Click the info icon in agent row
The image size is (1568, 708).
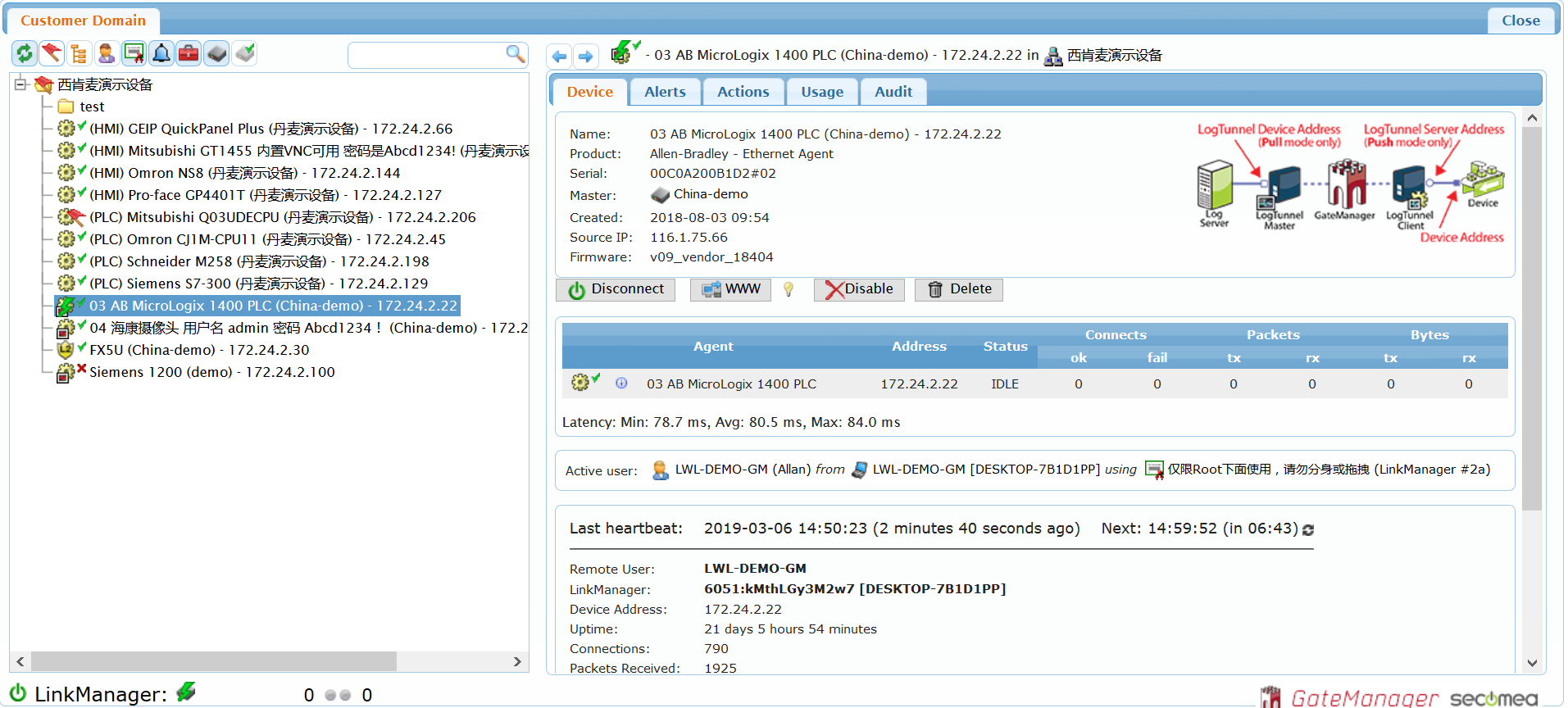pos(621,383)
